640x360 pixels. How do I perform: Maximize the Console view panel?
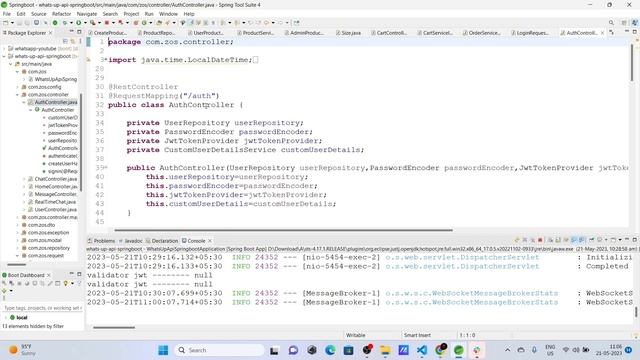pos(634,240)
